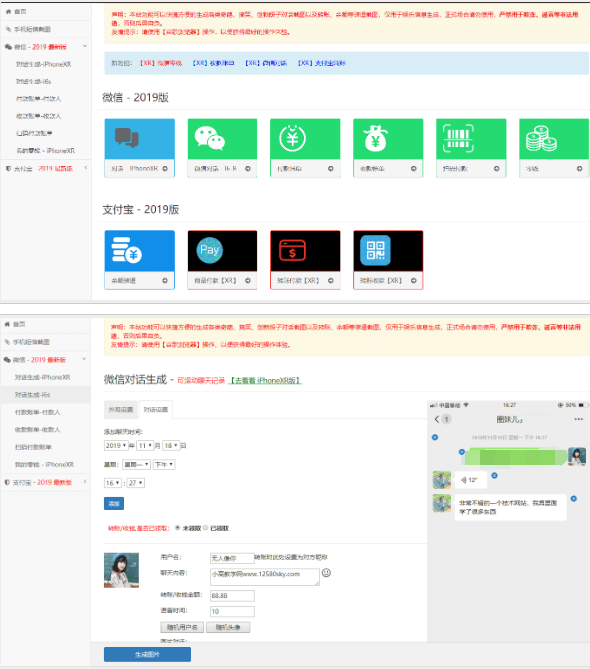Open the blue coins-and-yen Alipay balance tile

click(x=127, y=250)
